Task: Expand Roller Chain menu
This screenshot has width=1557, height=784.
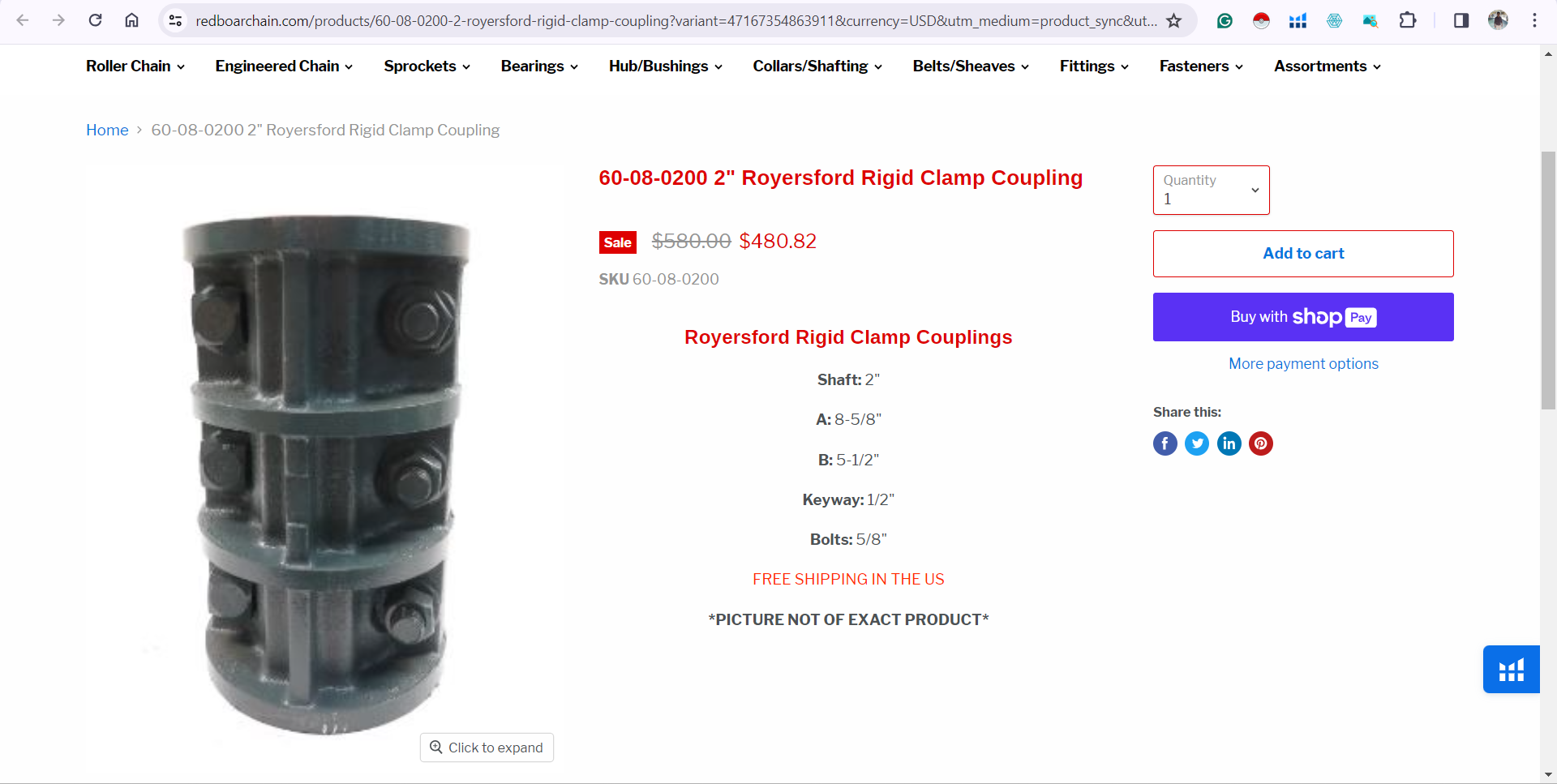Action: pos(135,66)
